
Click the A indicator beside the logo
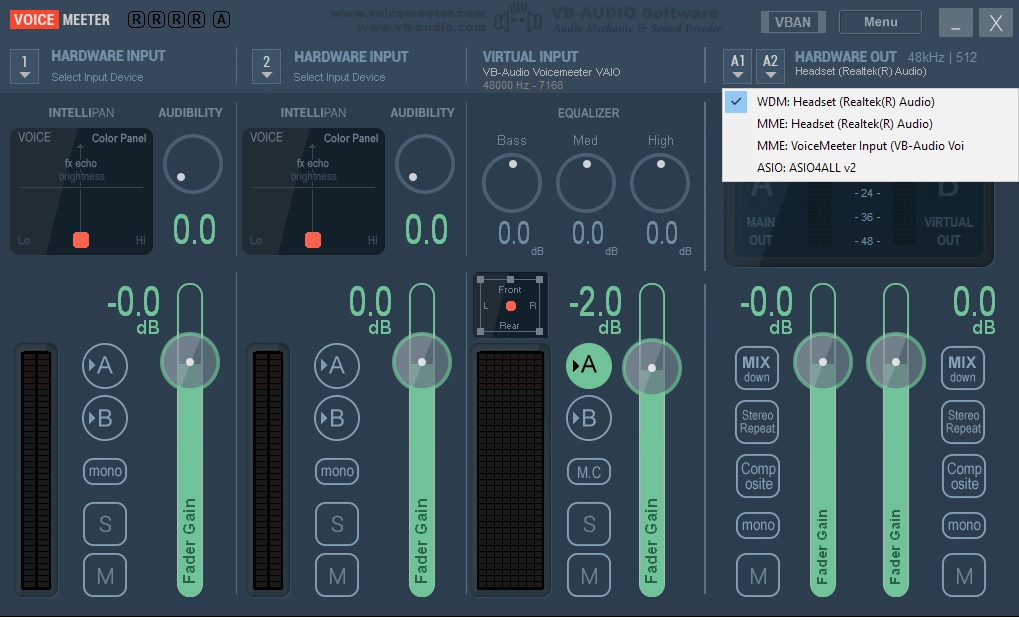pyautogui.click(x=222, y=19)
